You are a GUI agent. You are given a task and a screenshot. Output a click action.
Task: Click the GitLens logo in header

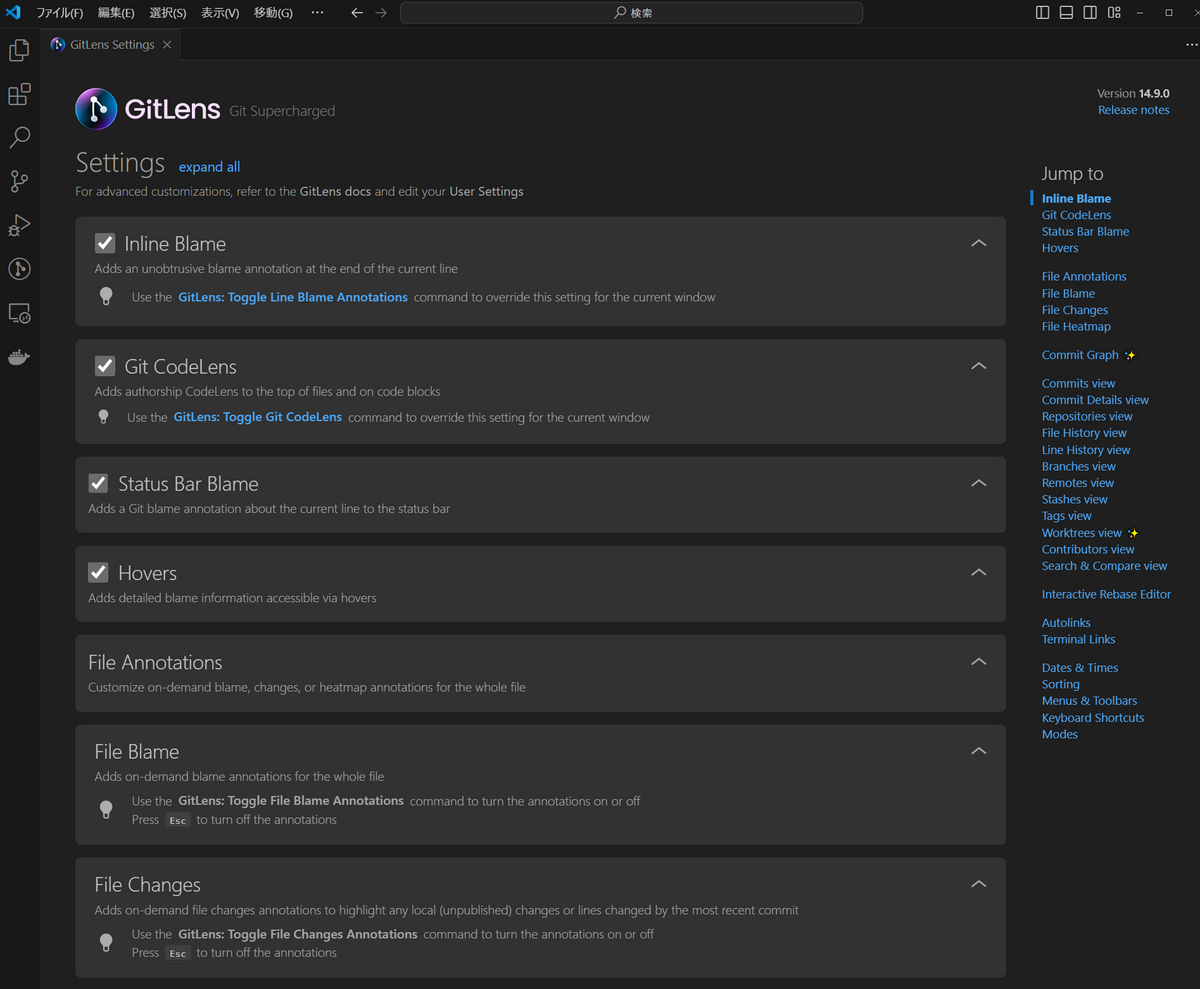(96, 109)
